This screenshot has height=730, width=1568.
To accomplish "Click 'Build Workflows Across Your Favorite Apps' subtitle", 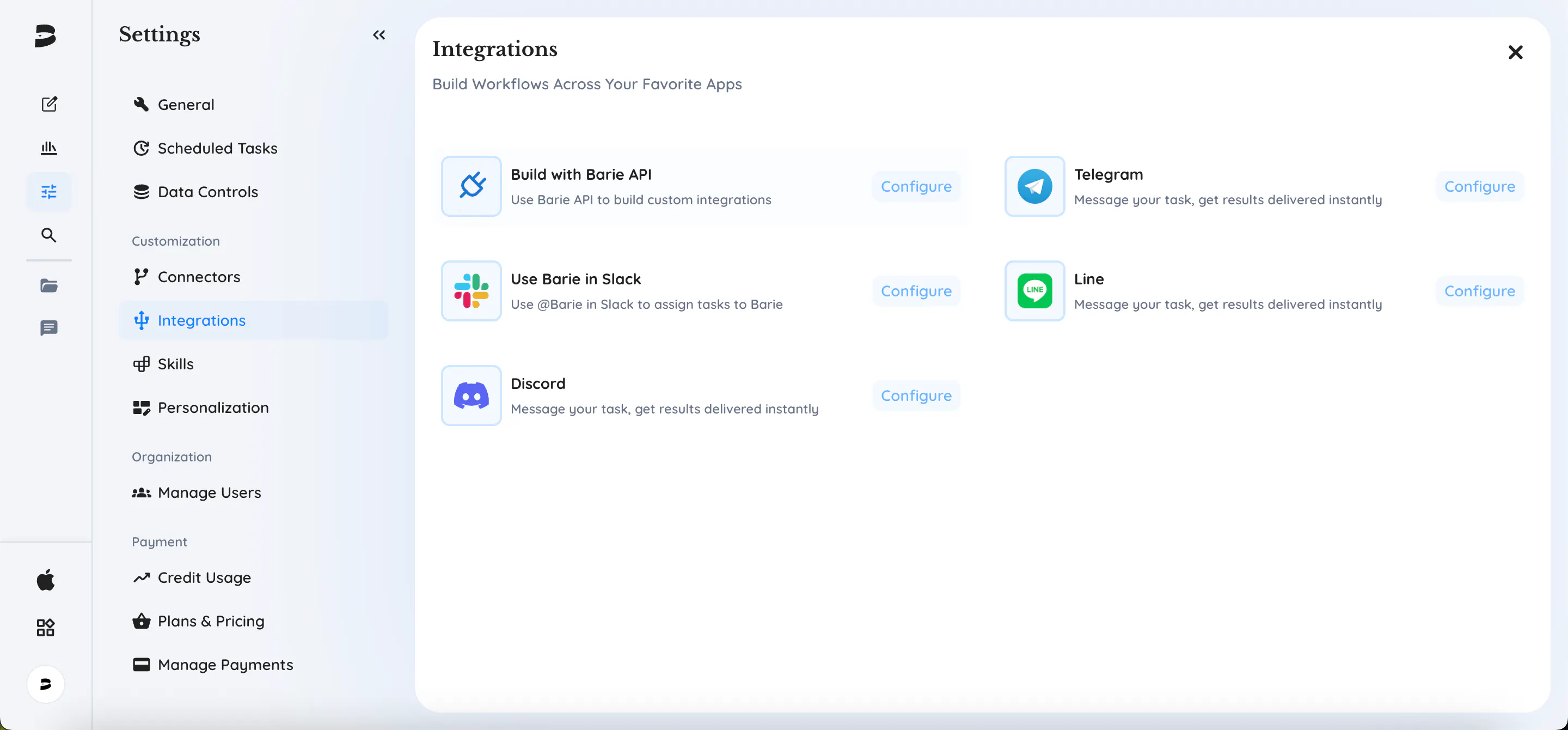I will [587, 84].
